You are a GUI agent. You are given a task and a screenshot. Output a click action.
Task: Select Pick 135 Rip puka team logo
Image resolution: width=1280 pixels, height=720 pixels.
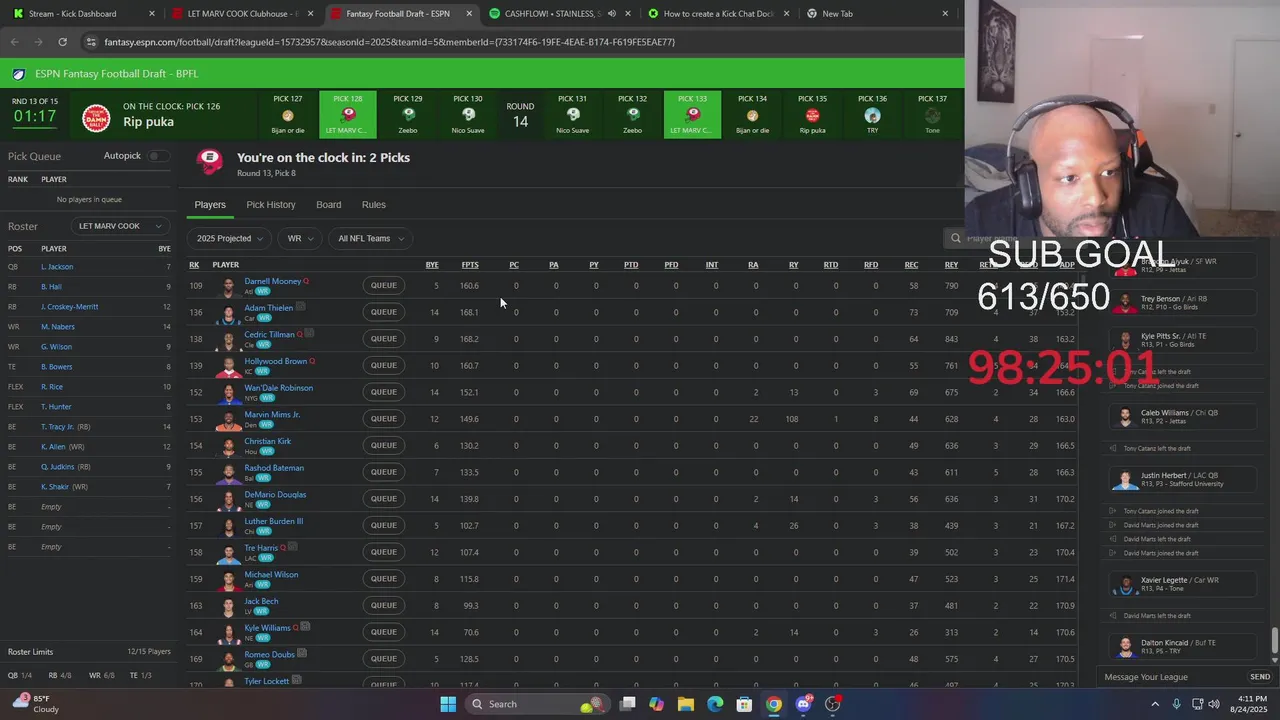click(812, 115)
